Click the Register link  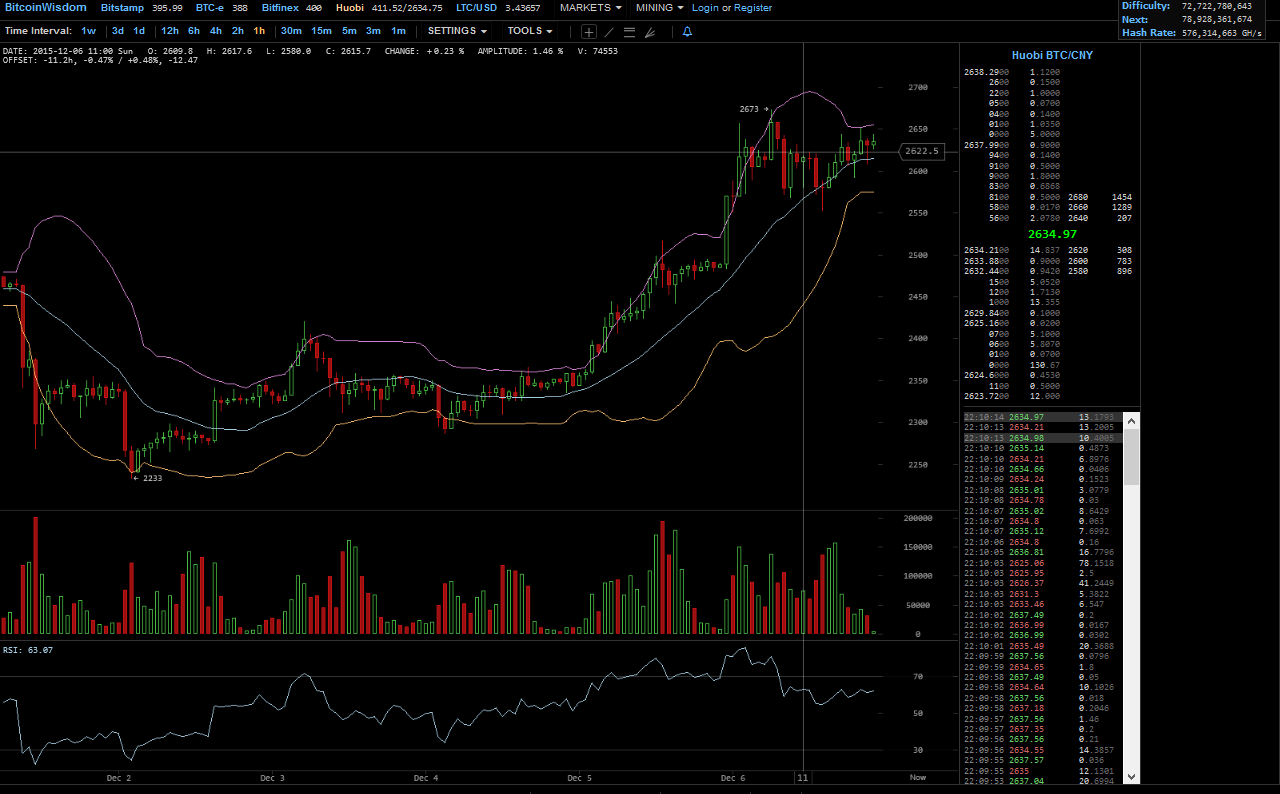point(753,7)
